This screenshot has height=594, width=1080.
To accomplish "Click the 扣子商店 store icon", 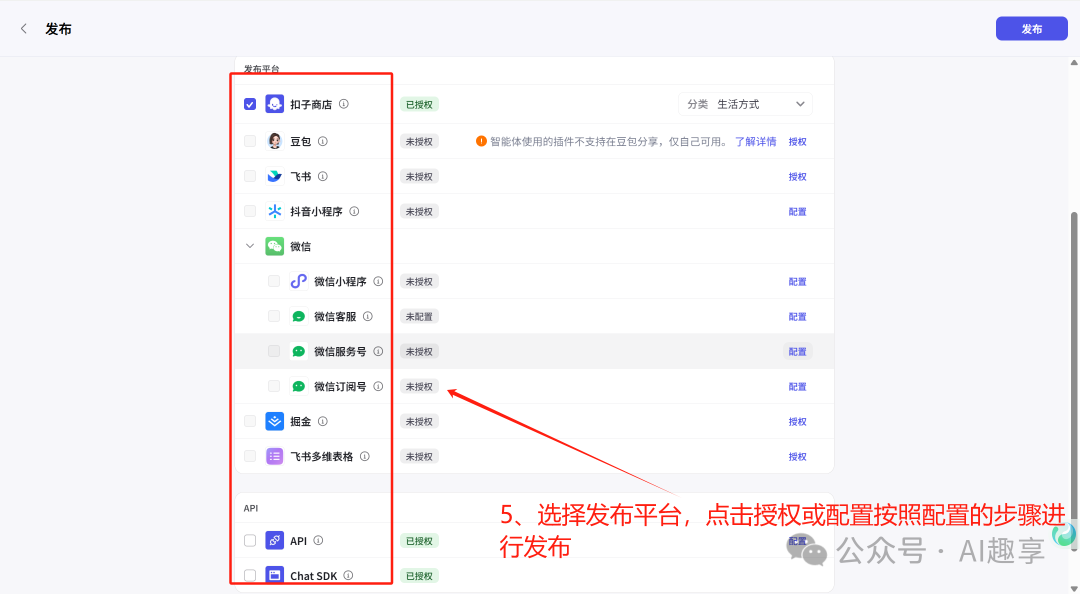I will click(275, 104).
